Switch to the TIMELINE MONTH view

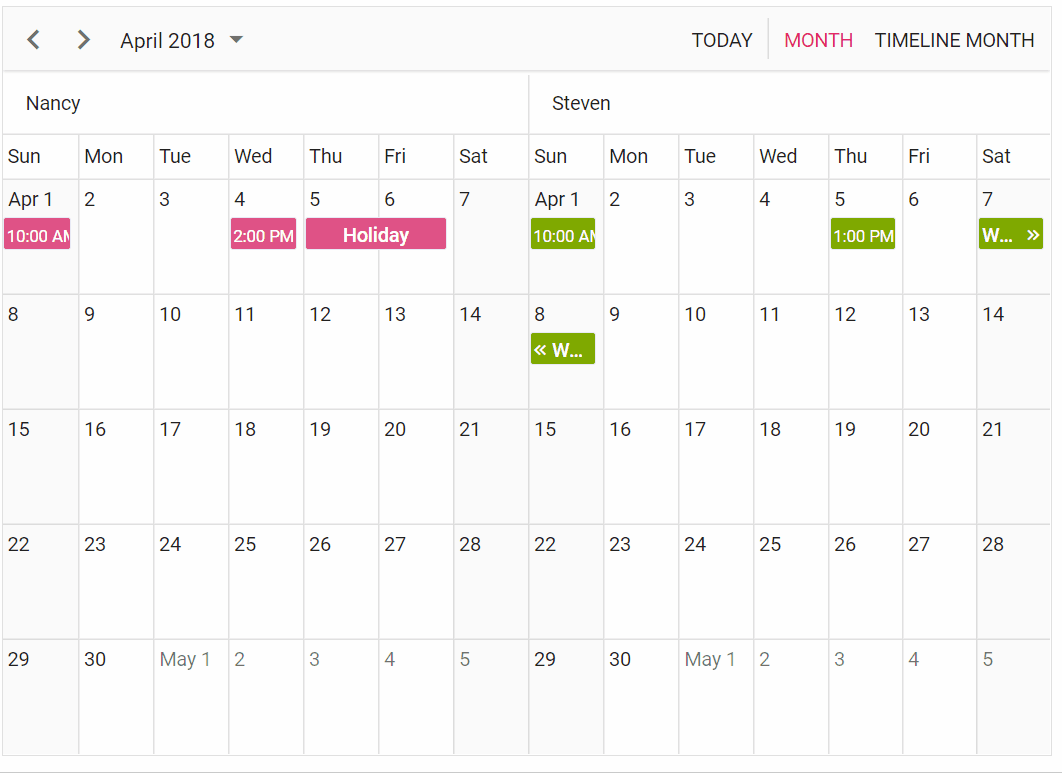(x=954, y=40)
